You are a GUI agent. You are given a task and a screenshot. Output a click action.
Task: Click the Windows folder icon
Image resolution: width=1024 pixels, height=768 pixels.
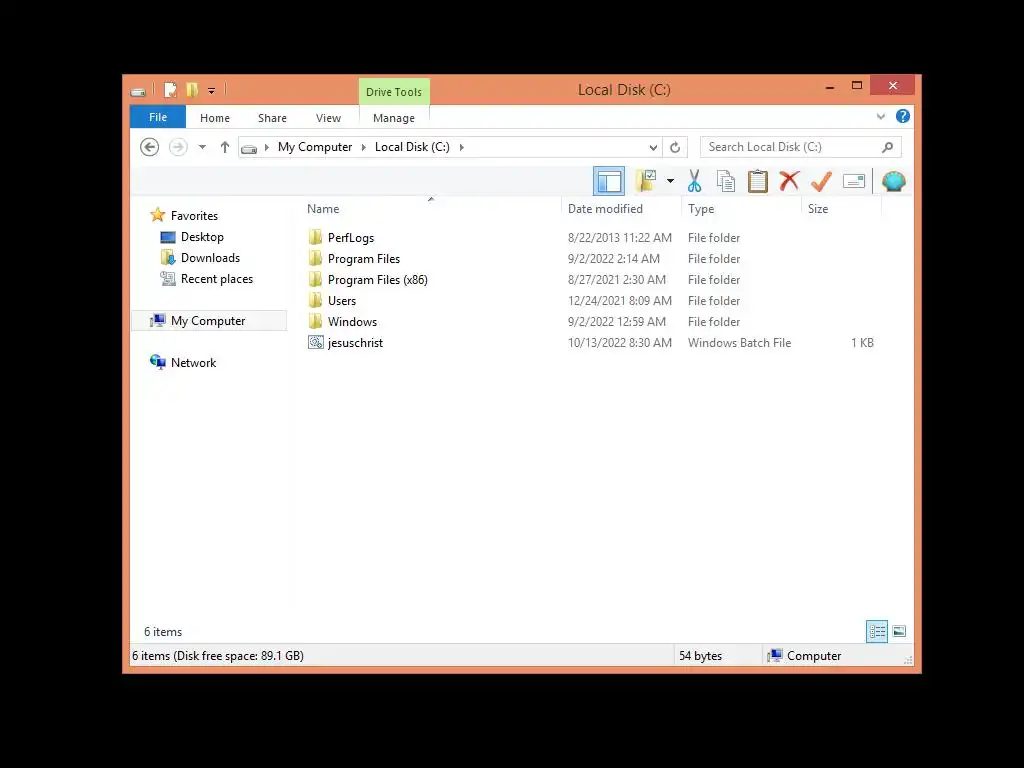[315, 321]
